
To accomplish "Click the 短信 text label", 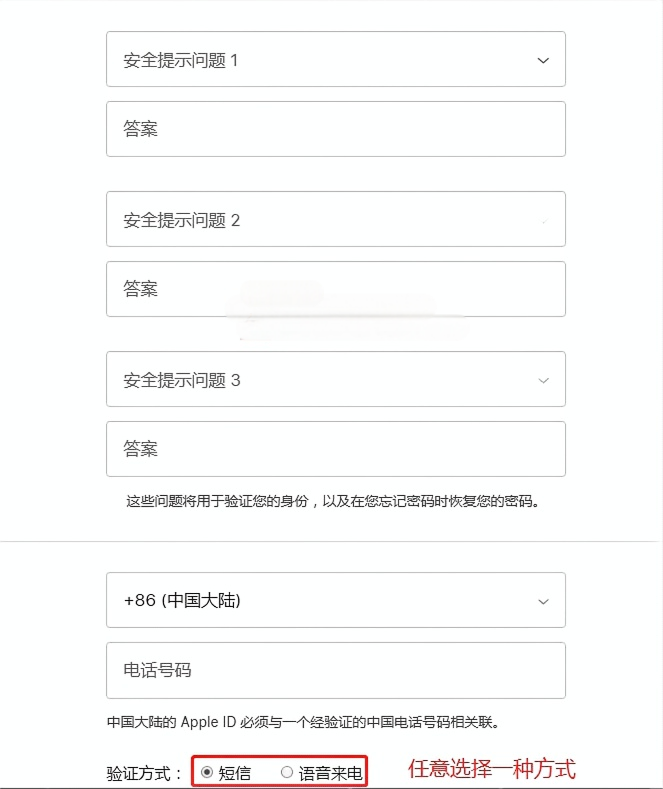I will 234,773.
